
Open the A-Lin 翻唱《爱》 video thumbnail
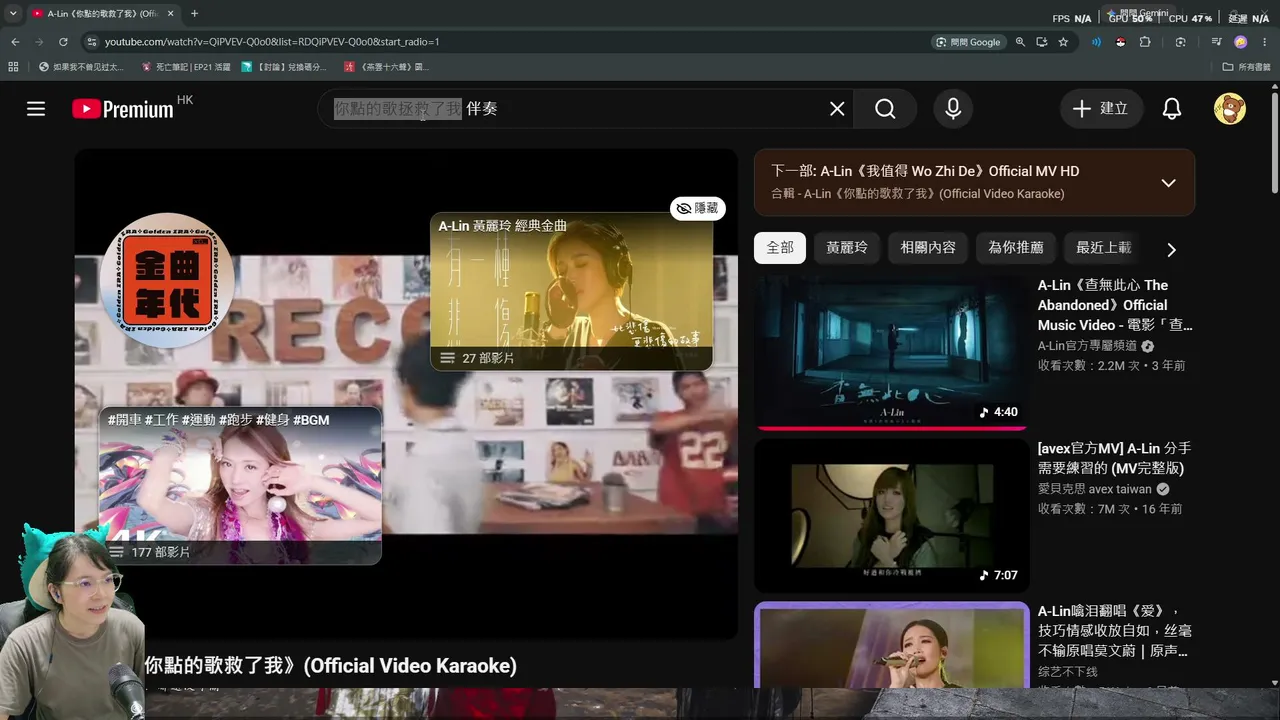click(x=891, y=645)
